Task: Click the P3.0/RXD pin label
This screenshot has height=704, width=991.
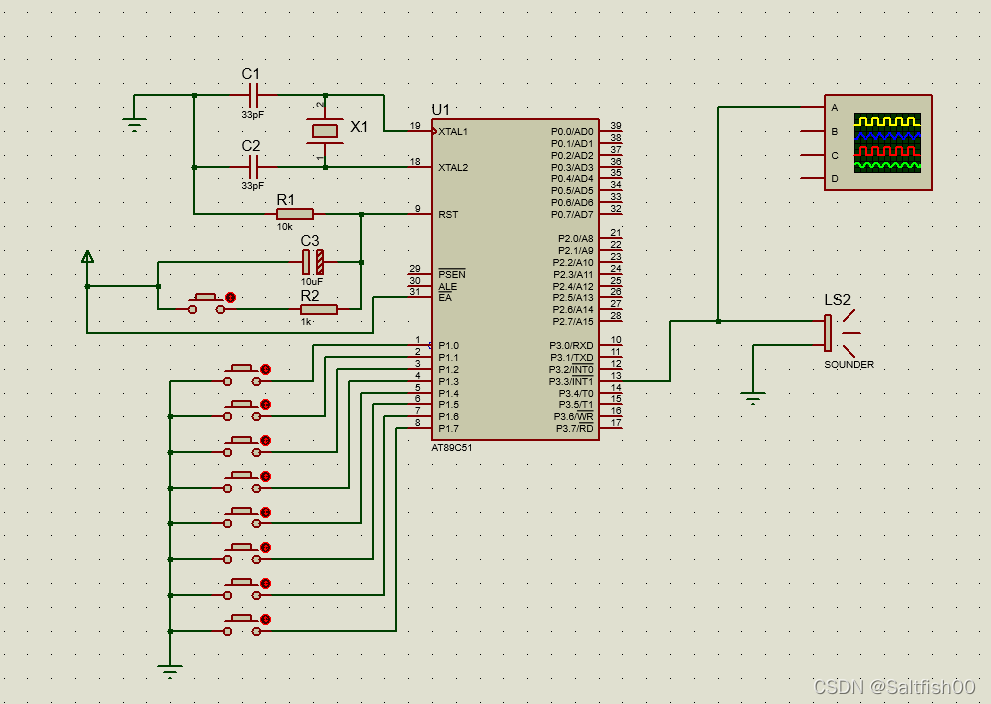Action: click(571, 346)
